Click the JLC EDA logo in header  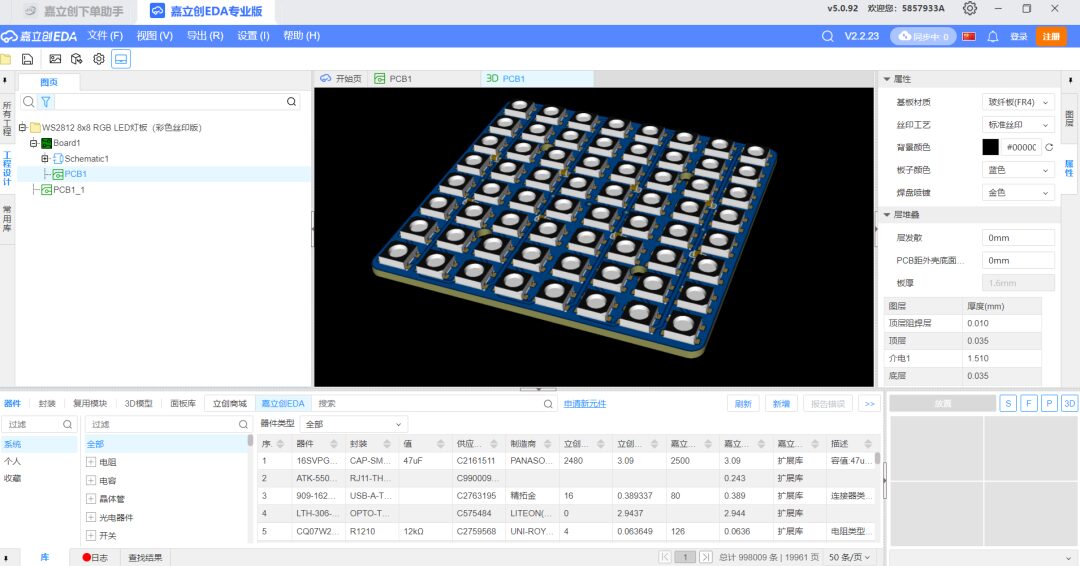click(x=39, y=36)
